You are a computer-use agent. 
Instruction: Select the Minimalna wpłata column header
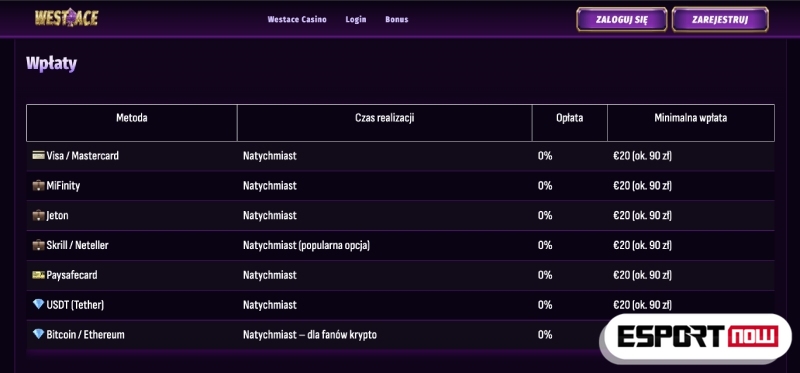691,118
